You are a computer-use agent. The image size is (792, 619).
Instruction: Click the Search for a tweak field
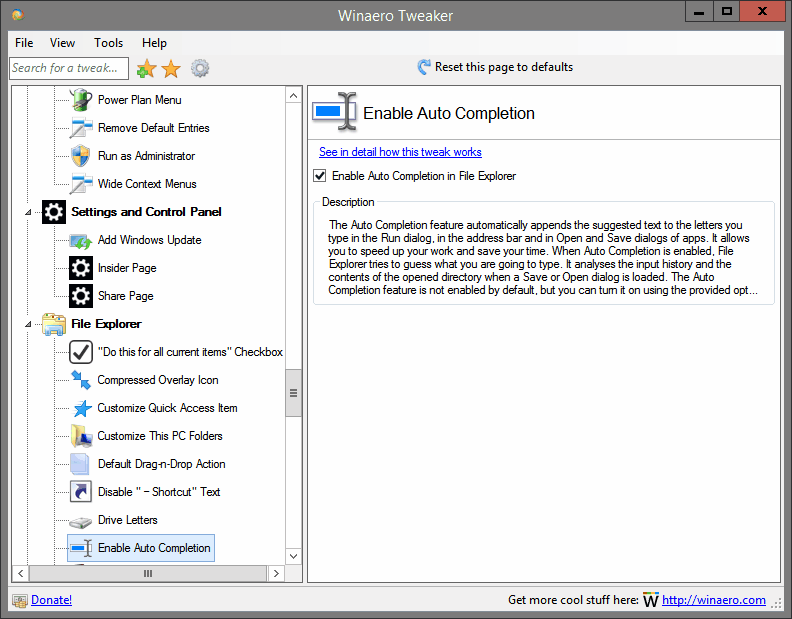tap(69, 68)
